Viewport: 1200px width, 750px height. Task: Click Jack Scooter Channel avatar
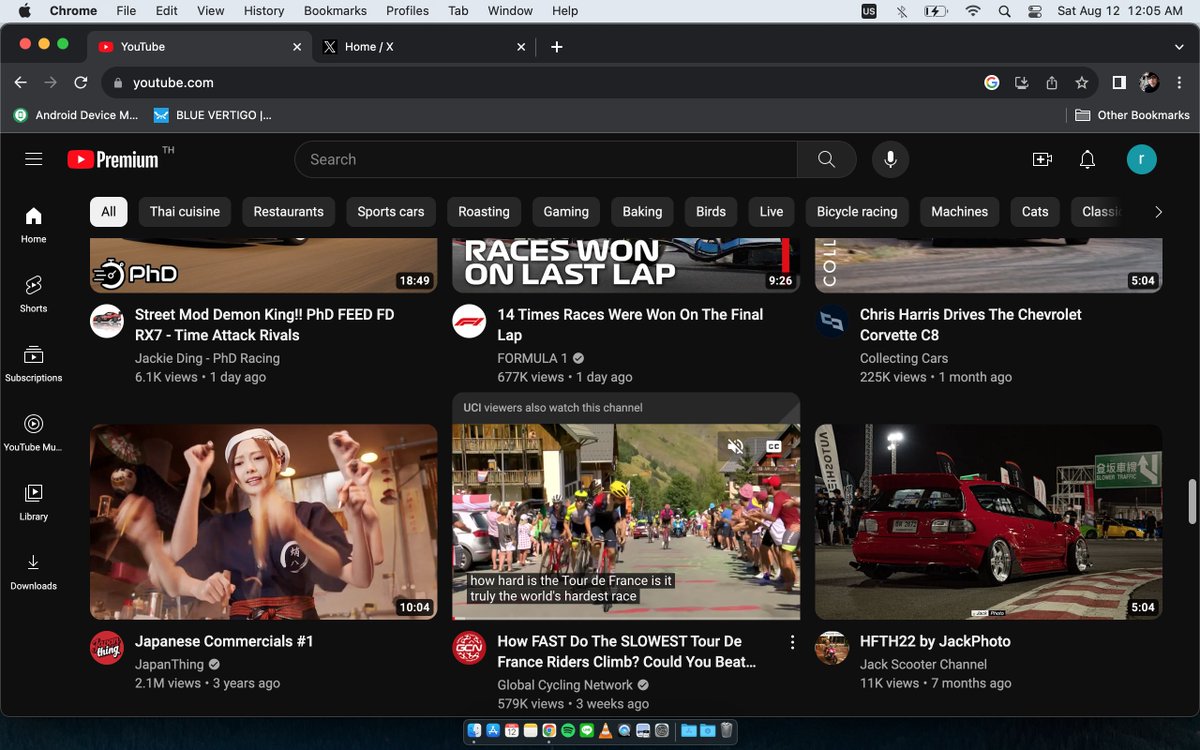coord(832,648)
